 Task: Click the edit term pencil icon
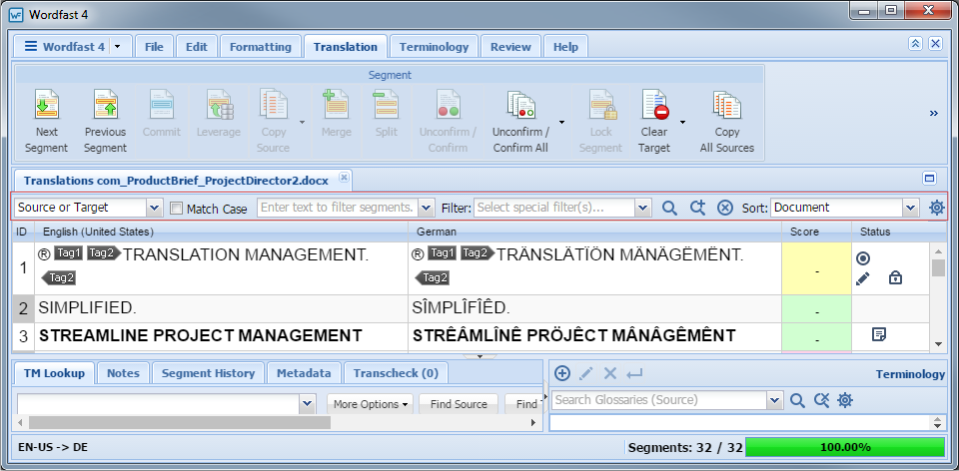pyautogui.click(x=586, y=373)
